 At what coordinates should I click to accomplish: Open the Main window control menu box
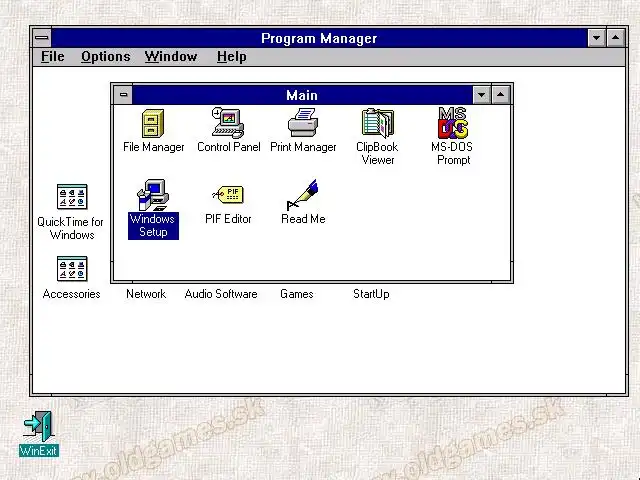123,95
